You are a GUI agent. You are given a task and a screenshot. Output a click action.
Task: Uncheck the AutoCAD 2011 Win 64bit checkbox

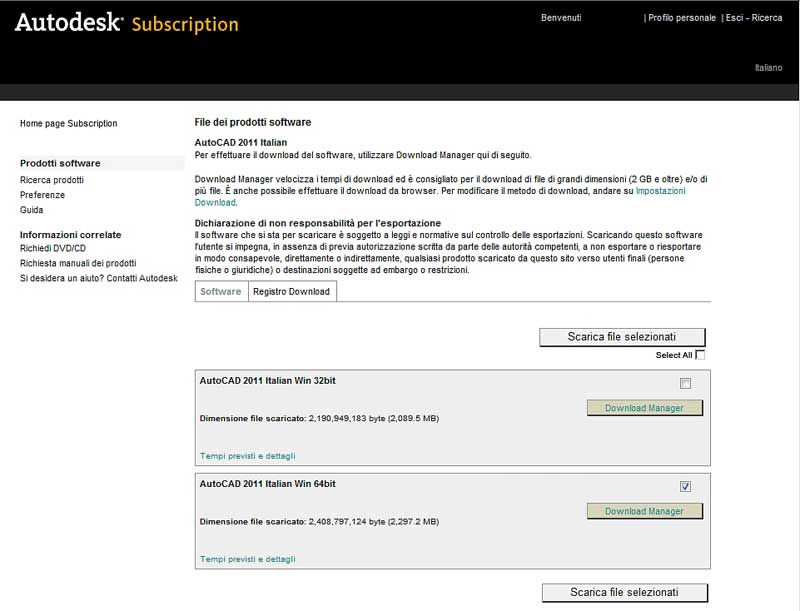(685, 487)
